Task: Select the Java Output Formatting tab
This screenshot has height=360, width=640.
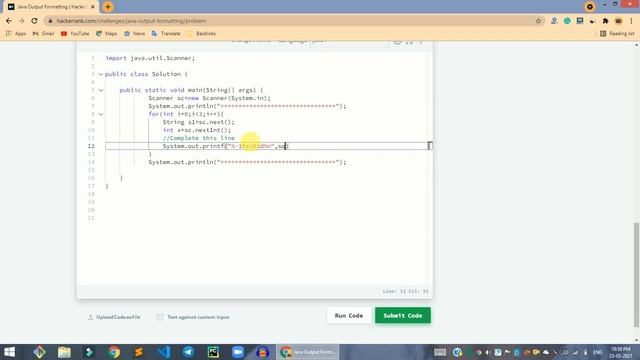Action: pos(51,7)
